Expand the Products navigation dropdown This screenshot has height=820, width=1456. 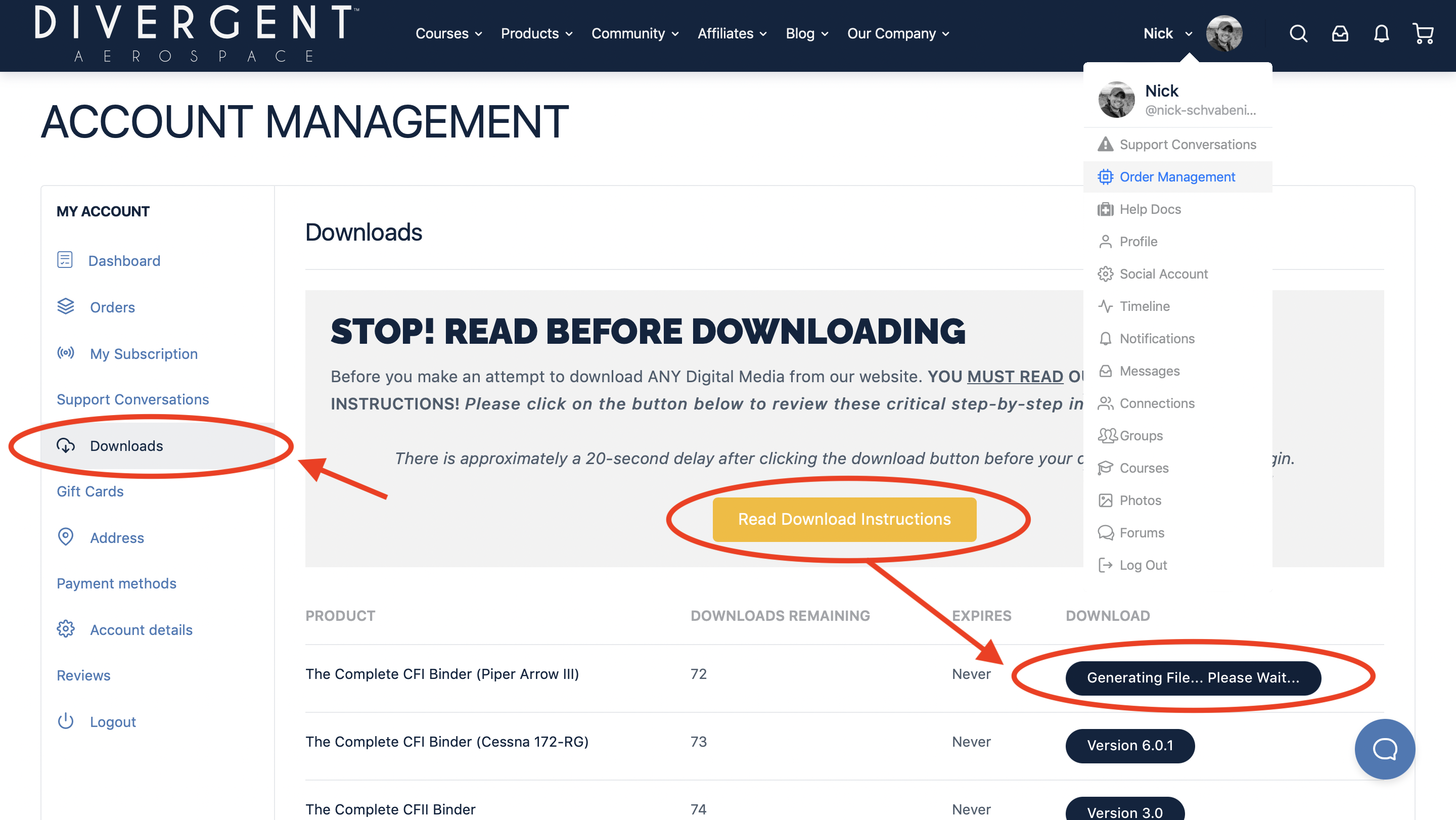[x=536, y=34]
